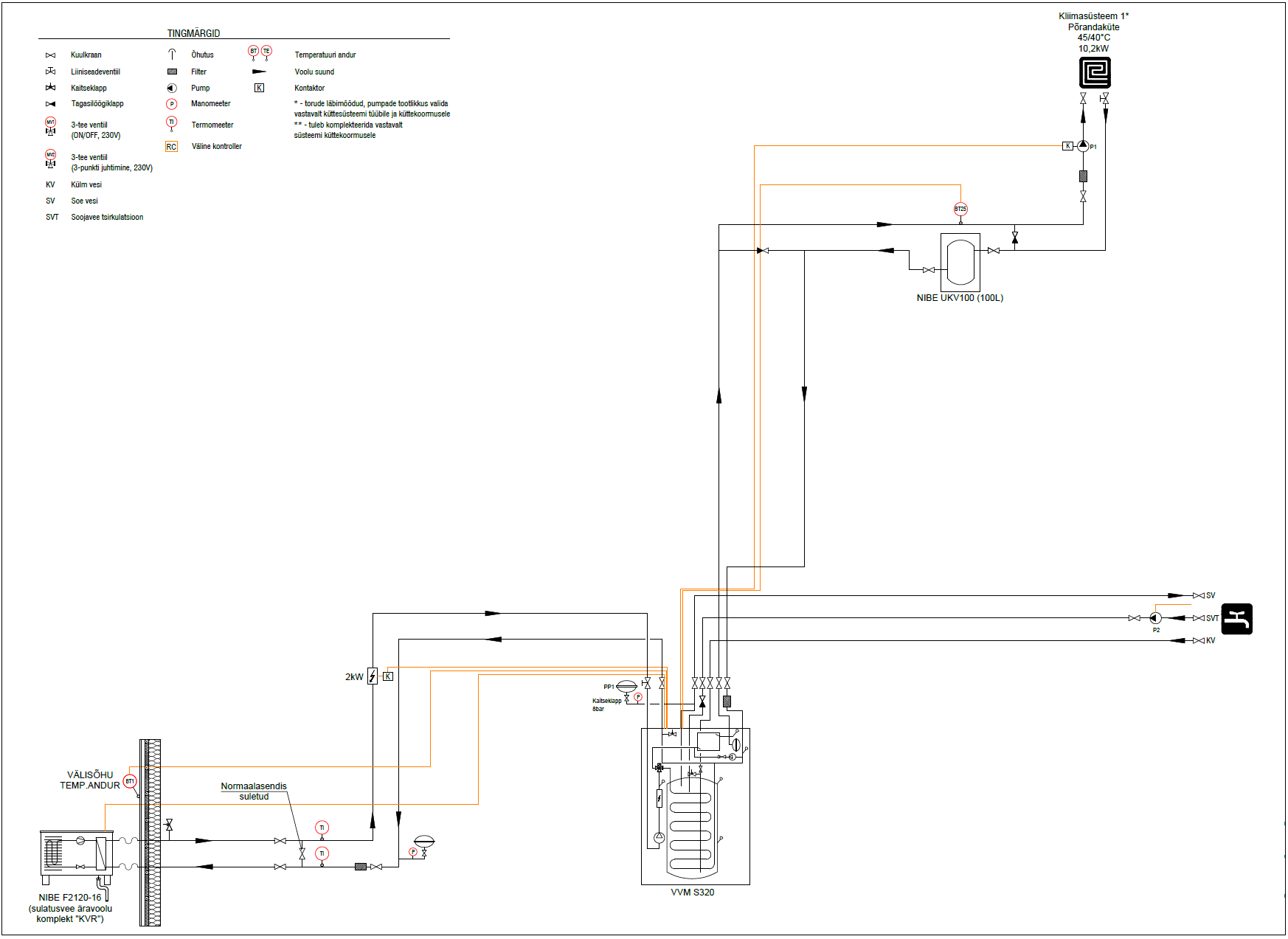Click the RC external controller legend icon
This screenshot has height=939, width=1288.
click(171, 147)
